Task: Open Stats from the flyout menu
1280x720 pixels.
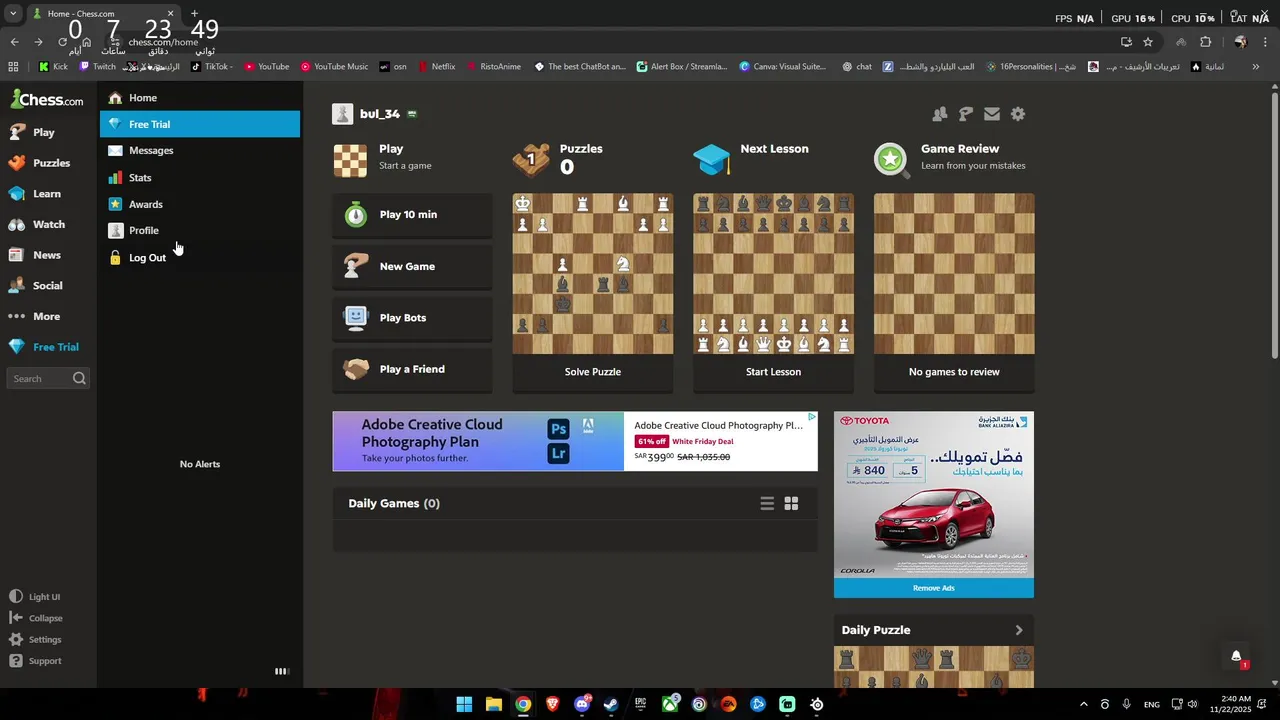Action: click(x=200, y=178)
